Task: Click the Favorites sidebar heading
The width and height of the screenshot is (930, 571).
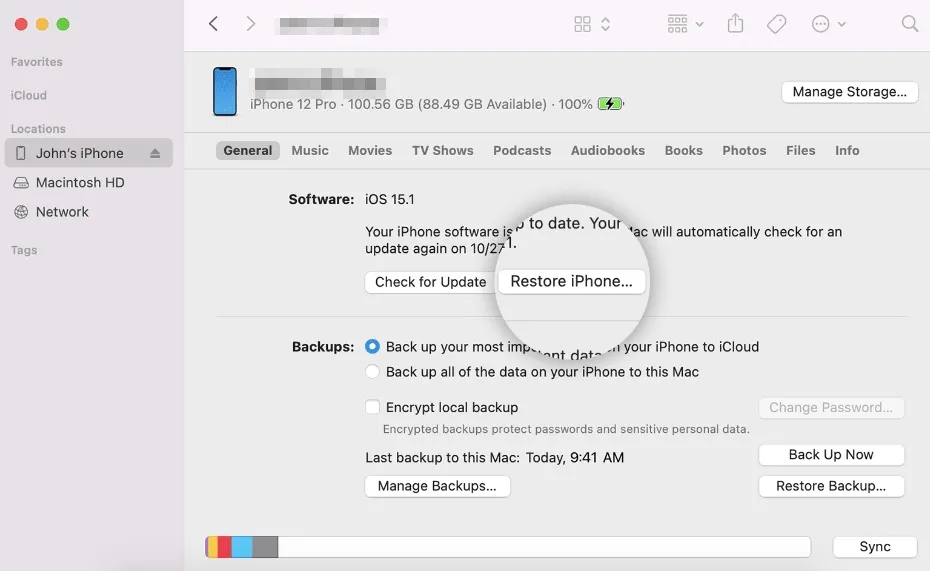Action: pyautogui.click(x=36, y=62)
